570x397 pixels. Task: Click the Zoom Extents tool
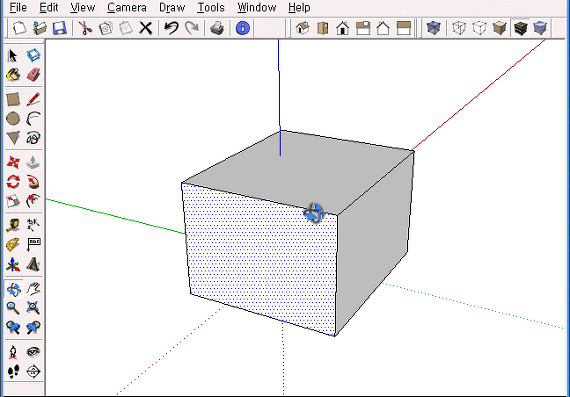coord(33,308)
